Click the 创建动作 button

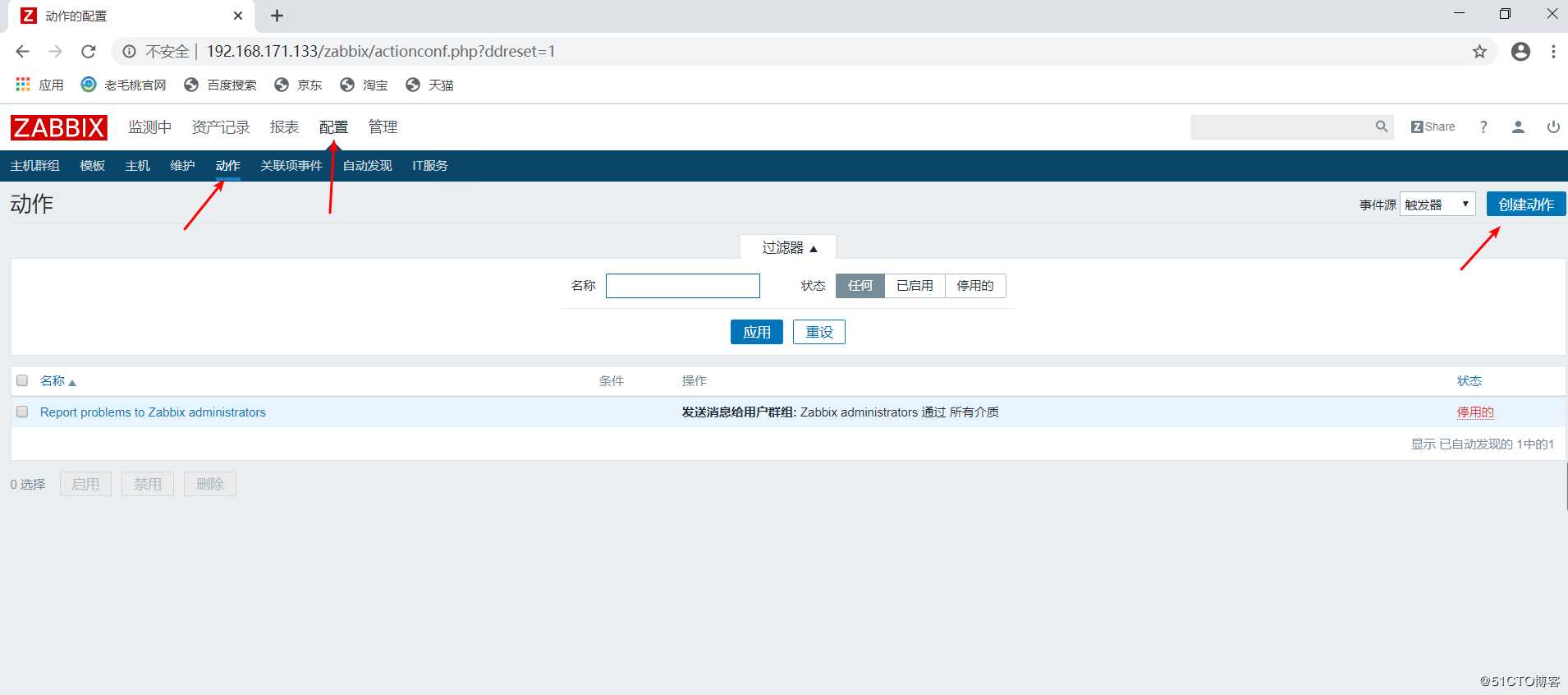point(1526,205)
